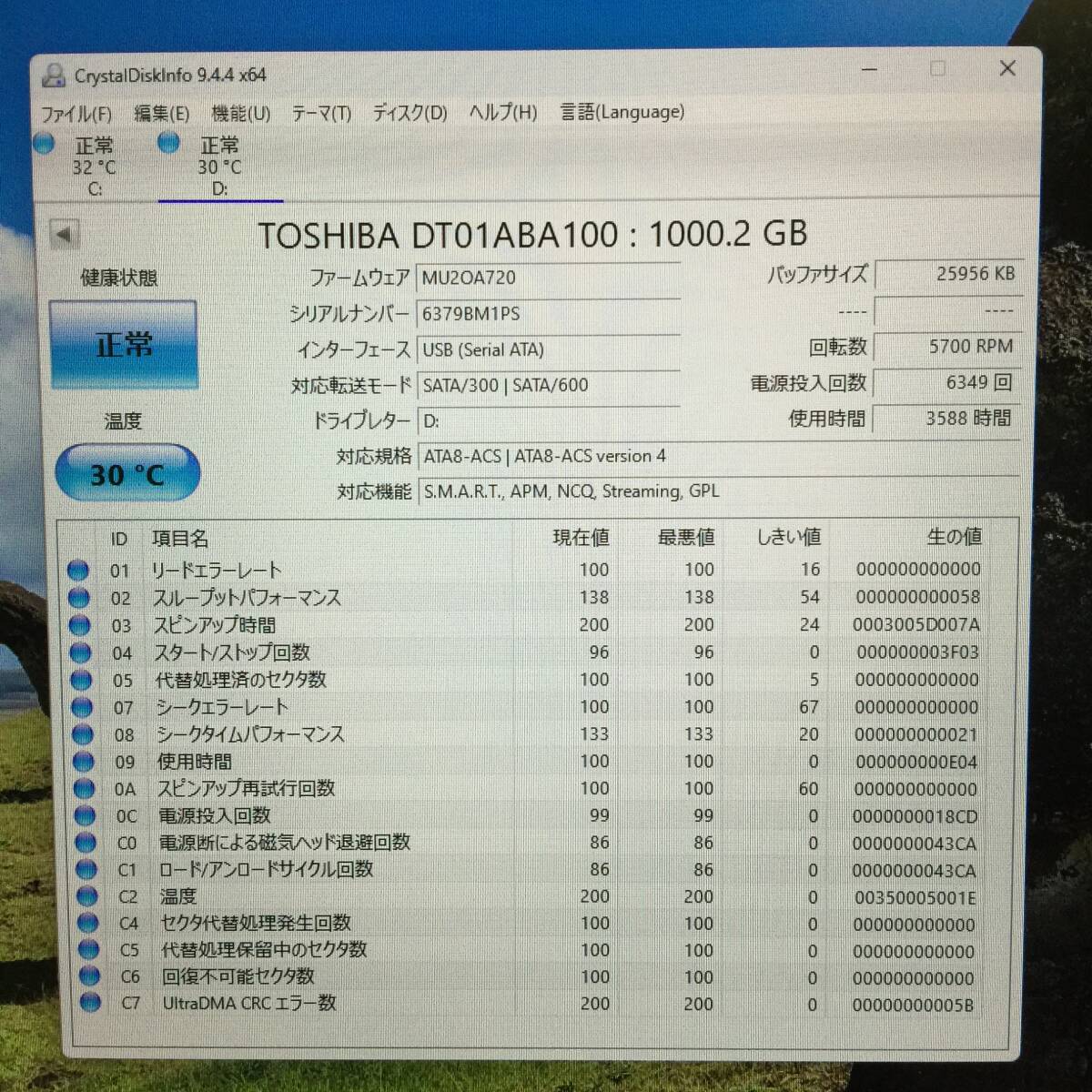Click the rotation rate value 5700 RPM
The image size is (1092, 1092).
947,347
